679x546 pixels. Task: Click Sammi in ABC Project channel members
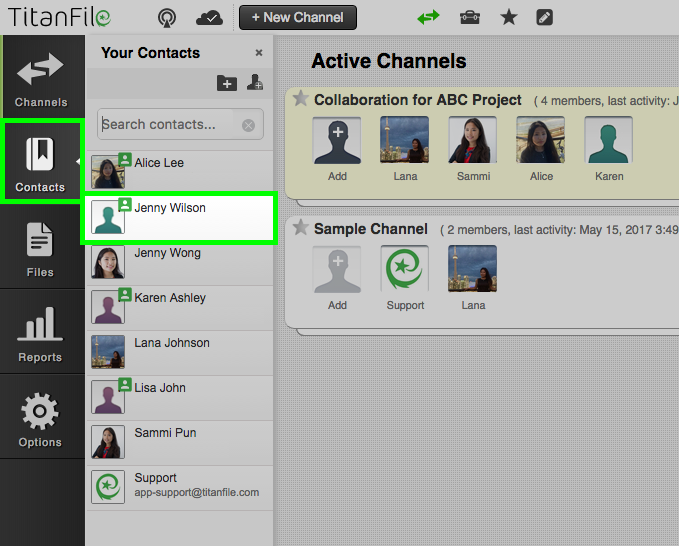coord(472,140)
